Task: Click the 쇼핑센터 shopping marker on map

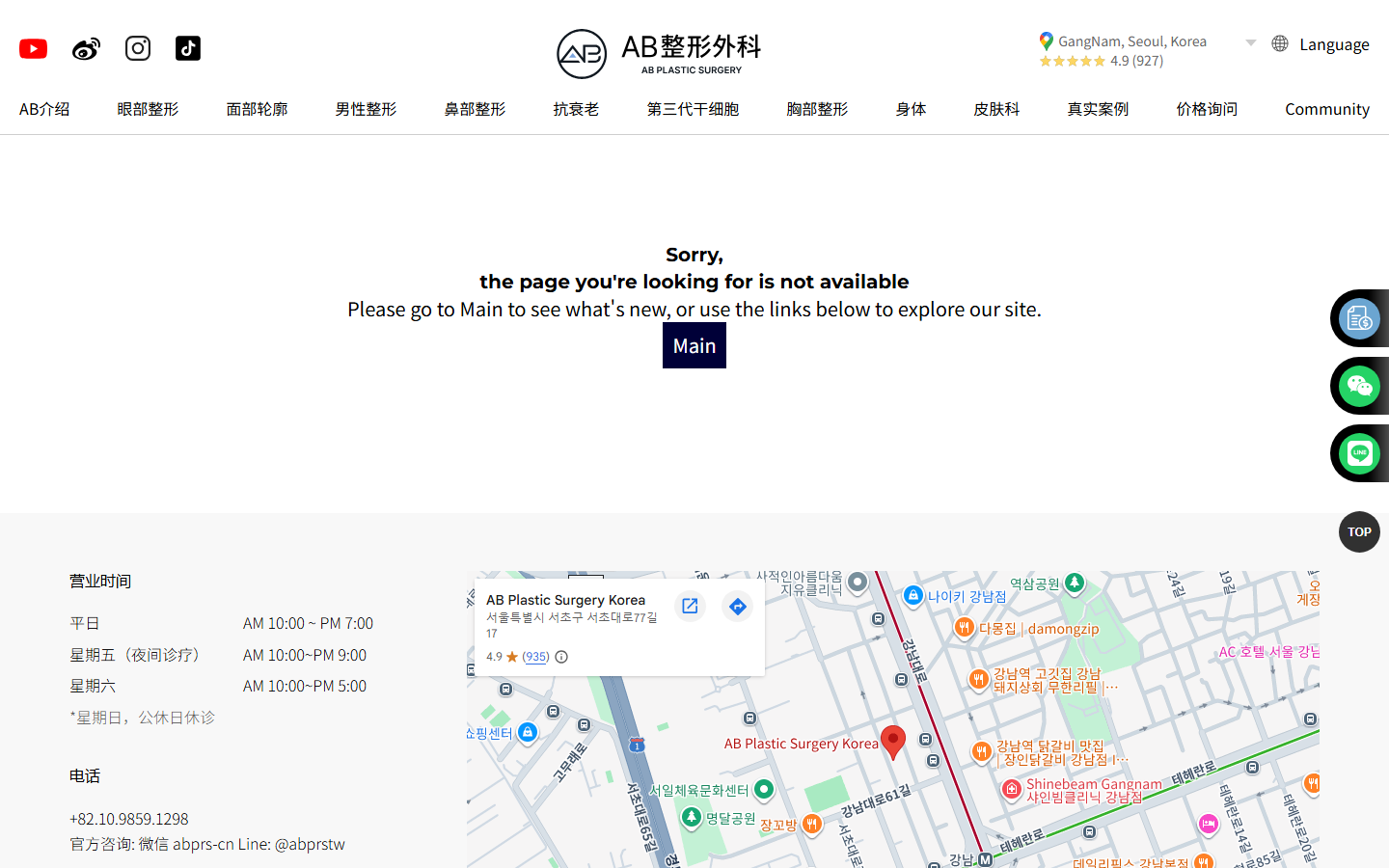Action: pos(528,733)
